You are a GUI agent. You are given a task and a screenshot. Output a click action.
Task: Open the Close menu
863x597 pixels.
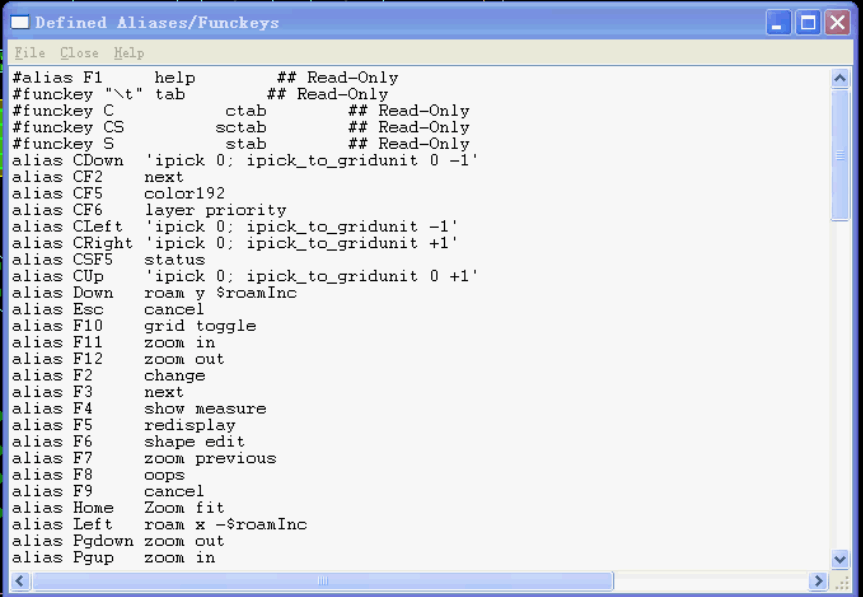pos(79,53)
